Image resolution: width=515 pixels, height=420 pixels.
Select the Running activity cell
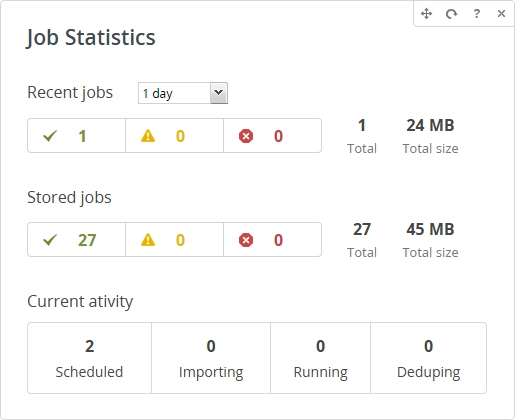320,358
